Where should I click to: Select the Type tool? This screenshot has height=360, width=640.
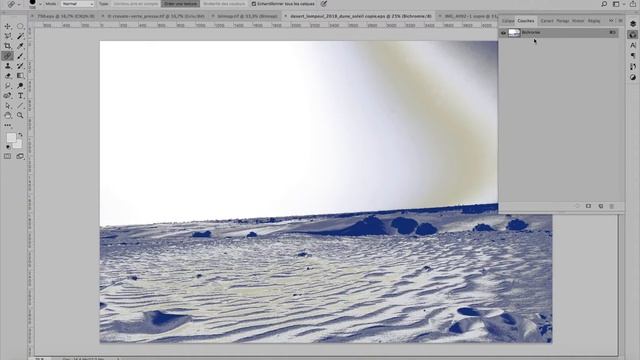20,96
